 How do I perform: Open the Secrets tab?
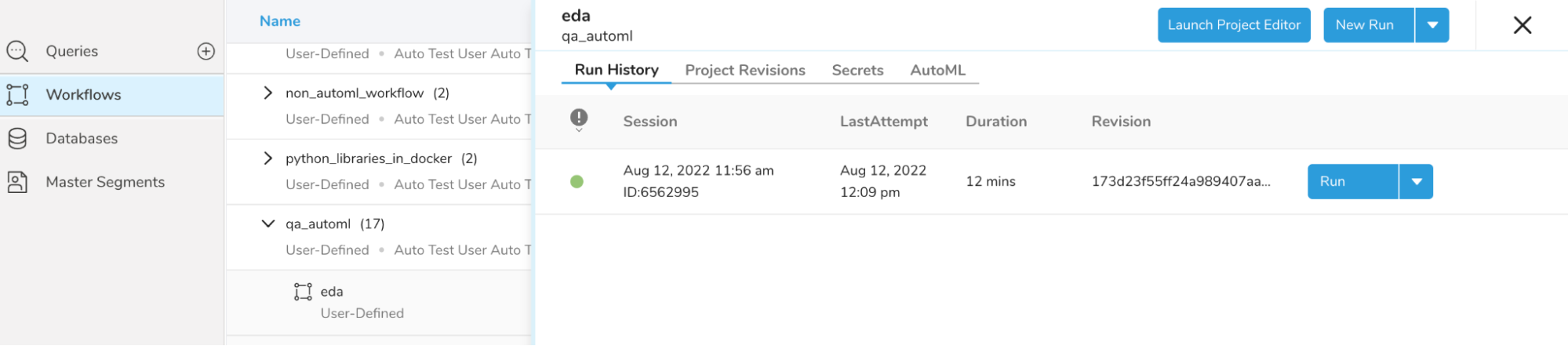point(857,71)
